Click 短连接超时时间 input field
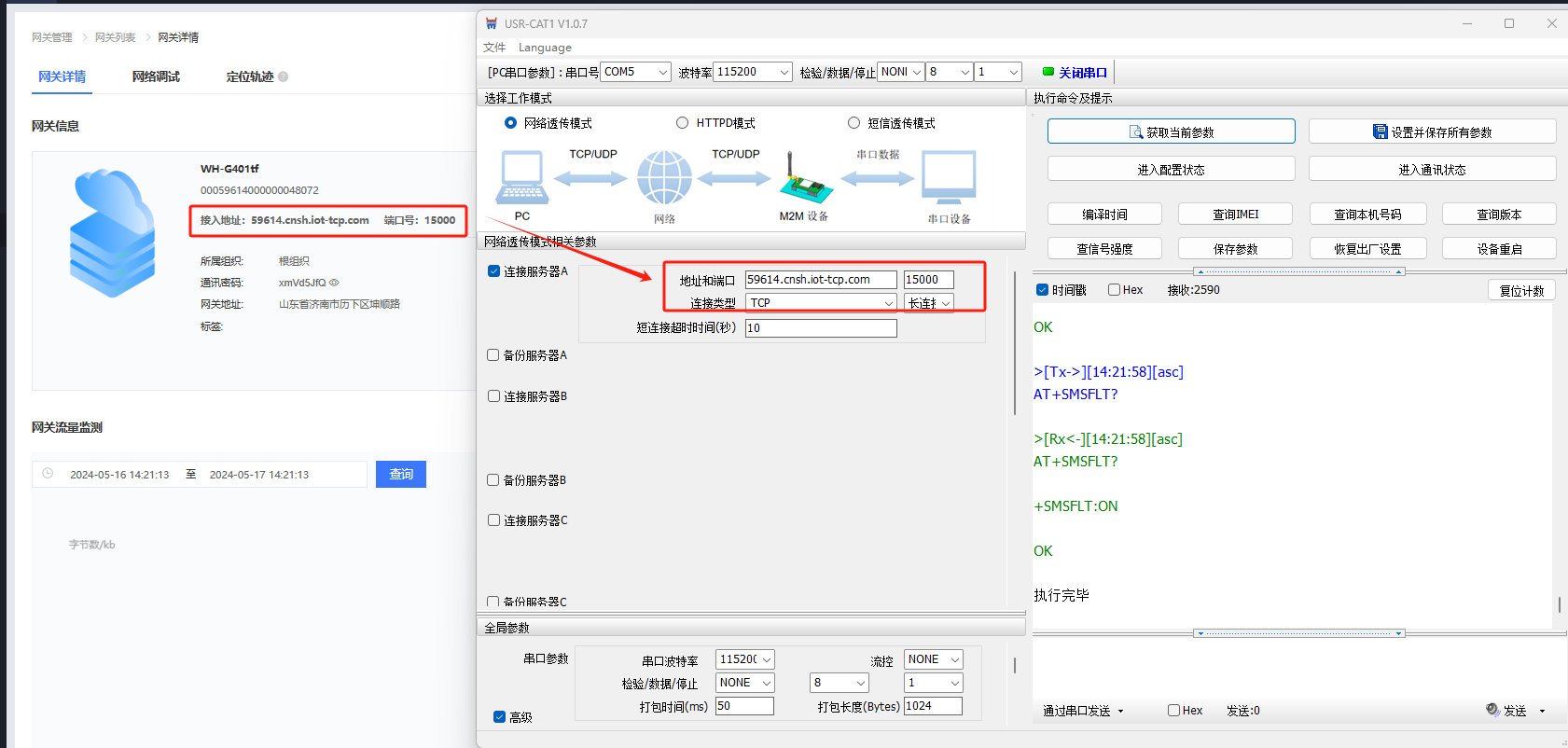This screenshot has width=1568, height=748. click(822, 328)
